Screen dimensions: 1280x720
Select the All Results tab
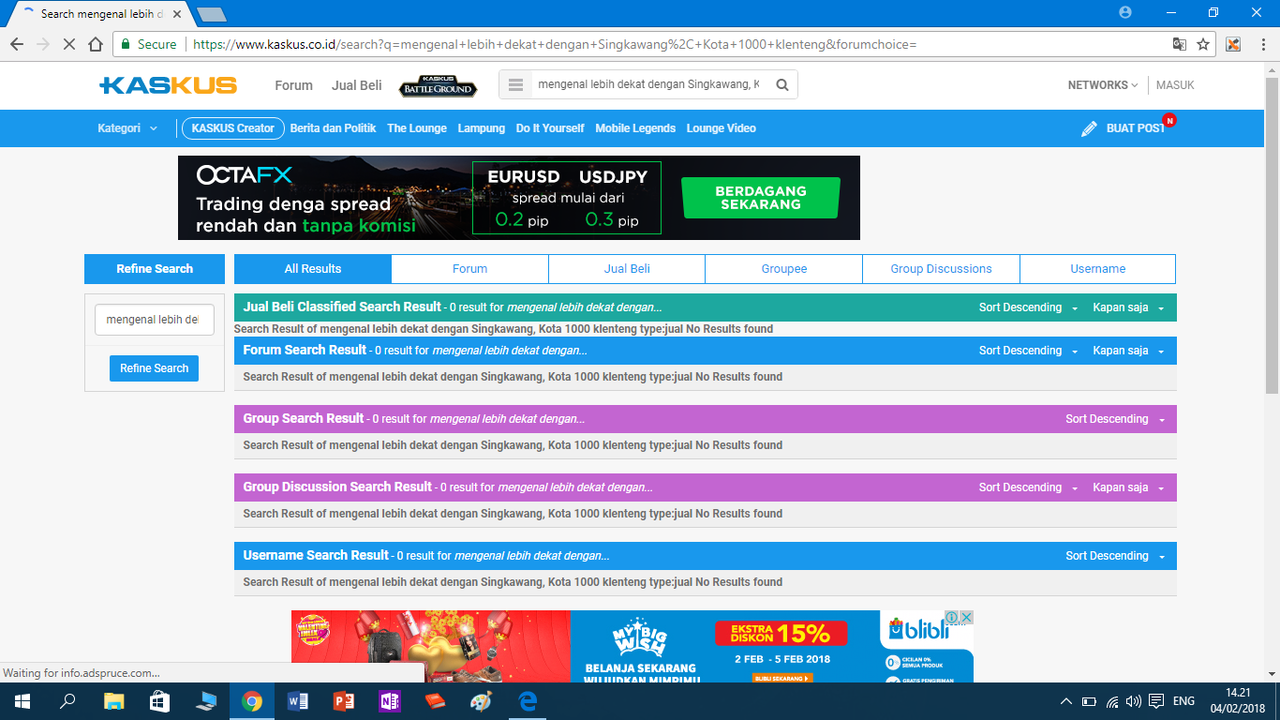pos(313,269)
